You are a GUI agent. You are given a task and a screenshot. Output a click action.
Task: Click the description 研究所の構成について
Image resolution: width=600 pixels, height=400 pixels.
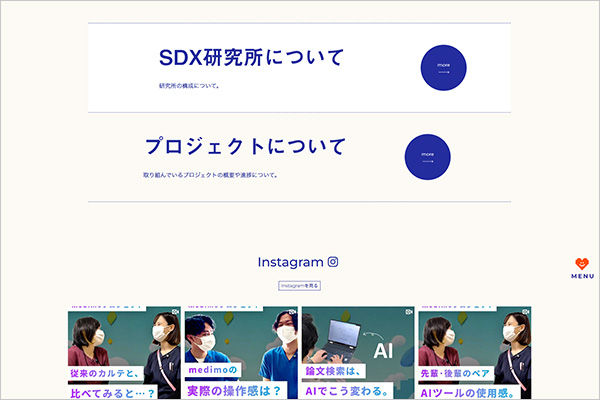point(189,86)
